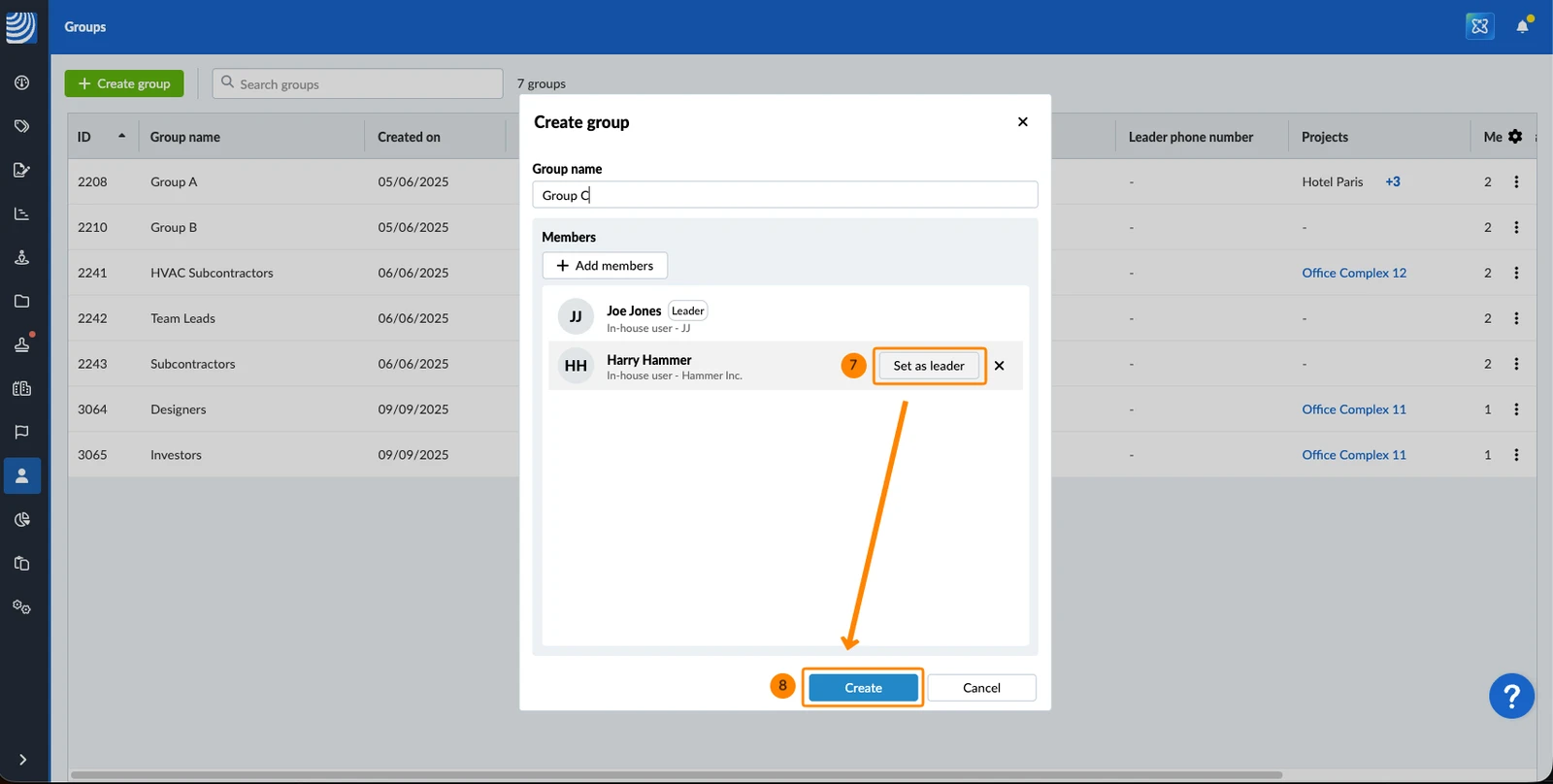
Task: Sort by the ID column arrow
Action: (x=121, y=136)
